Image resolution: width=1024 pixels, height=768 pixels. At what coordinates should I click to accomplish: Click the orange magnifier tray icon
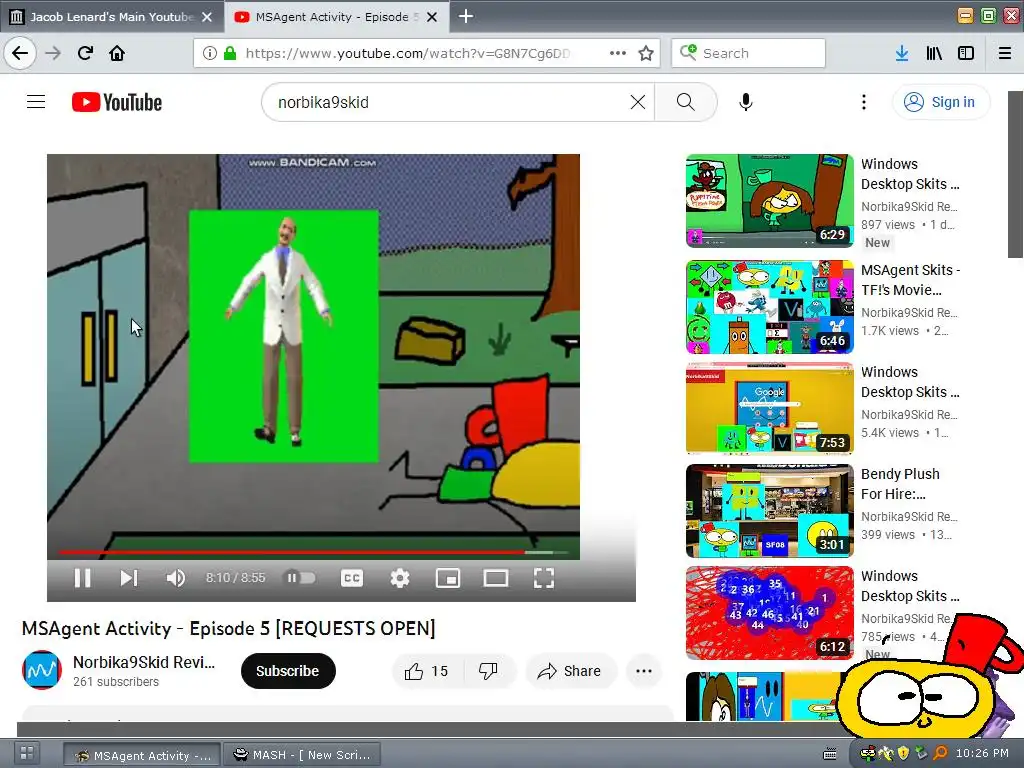click(x=940, y=754)
